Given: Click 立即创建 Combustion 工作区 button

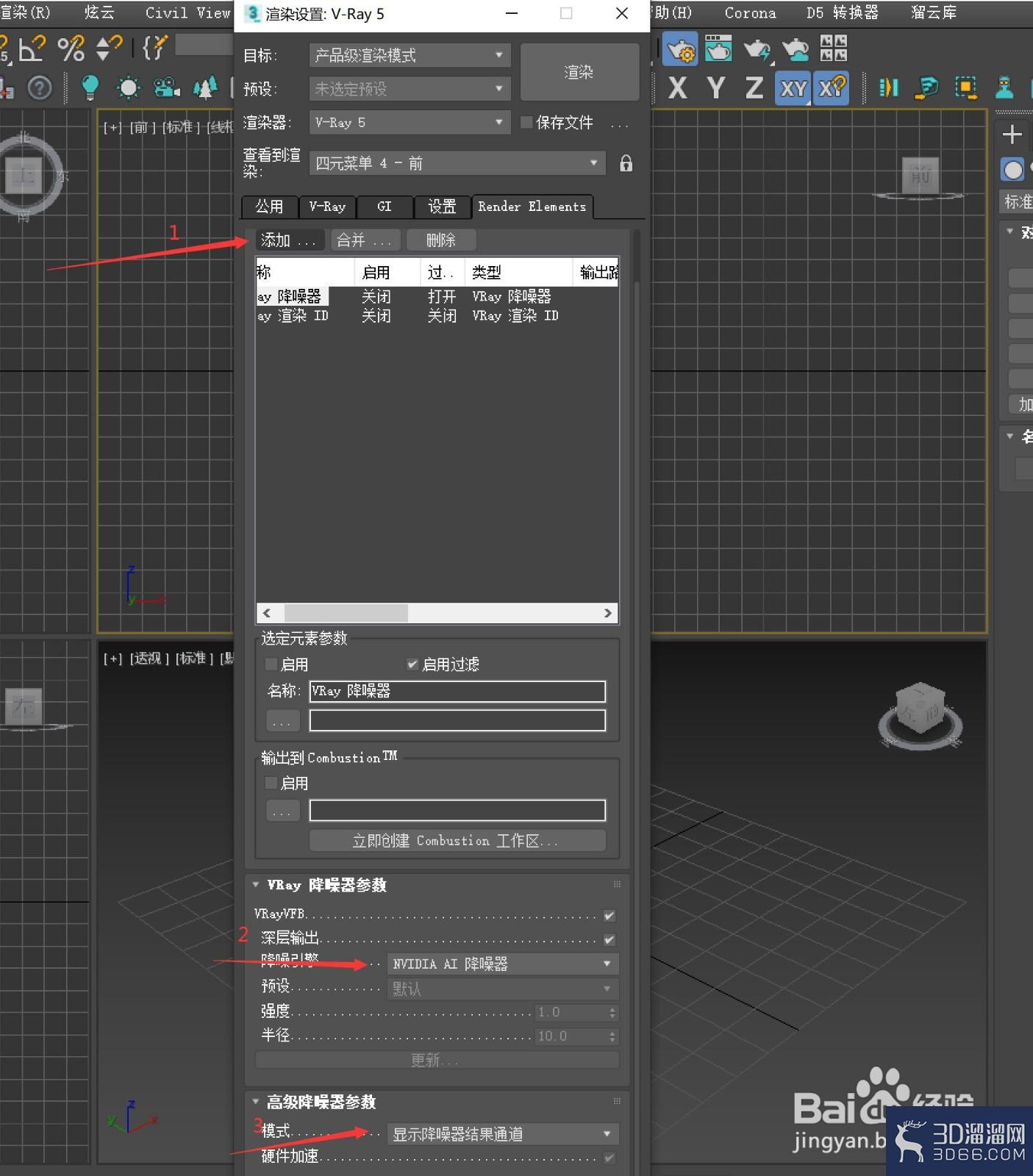Looking at the screenshot, I should click(x=457, y=841).
